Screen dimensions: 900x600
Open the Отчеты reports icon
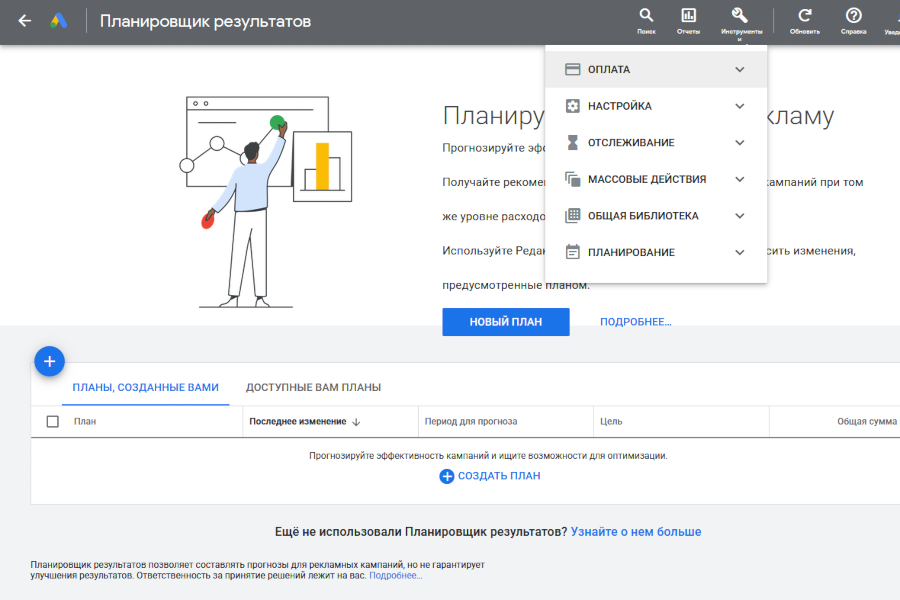click(x=688, y=16)
